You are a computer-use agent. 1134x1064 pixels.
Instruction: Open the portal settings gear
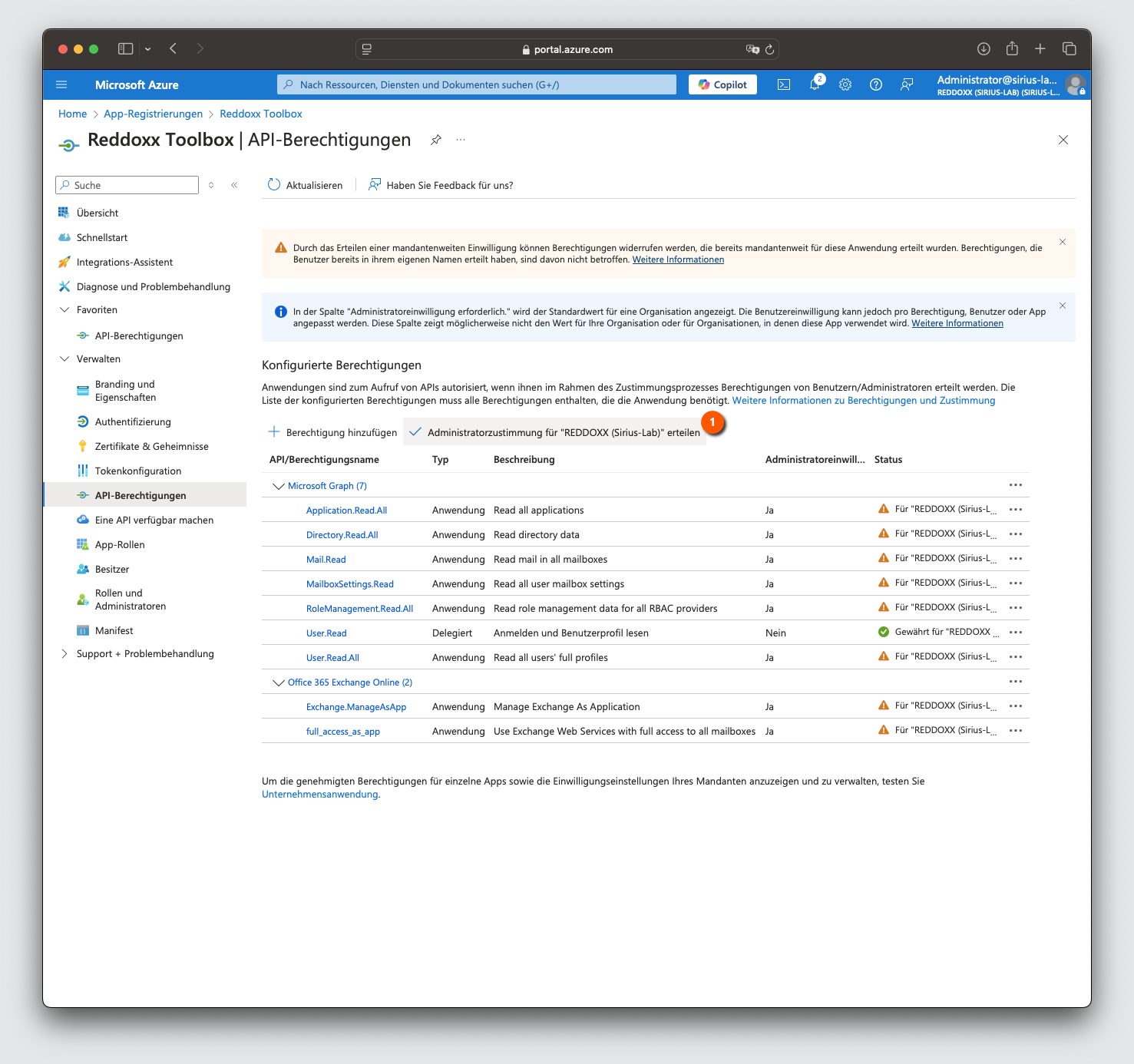click(x=845, y=84)
